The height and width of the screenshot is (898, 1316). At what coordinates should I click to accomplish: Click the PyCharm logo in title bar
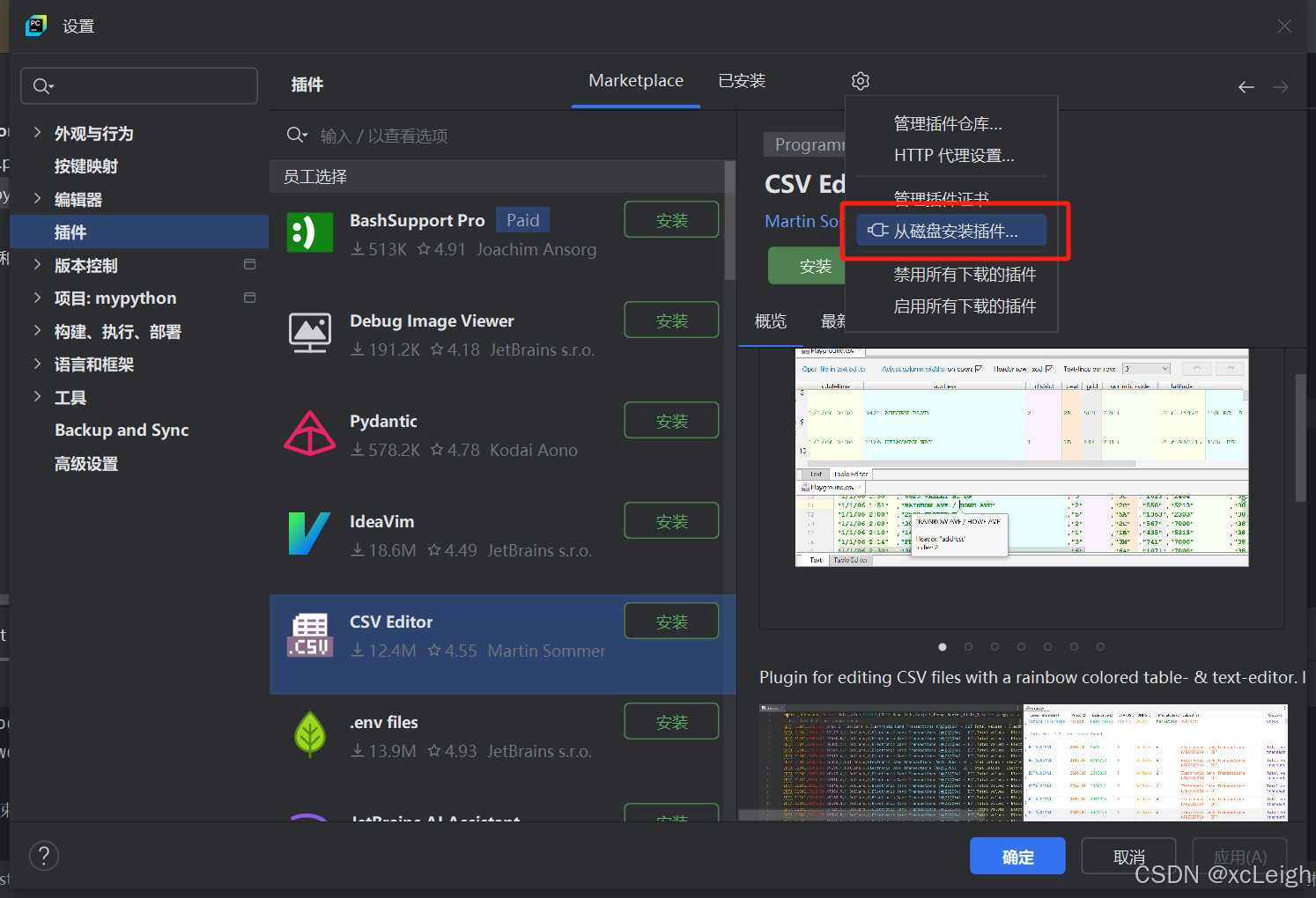[x=36, y=26]
